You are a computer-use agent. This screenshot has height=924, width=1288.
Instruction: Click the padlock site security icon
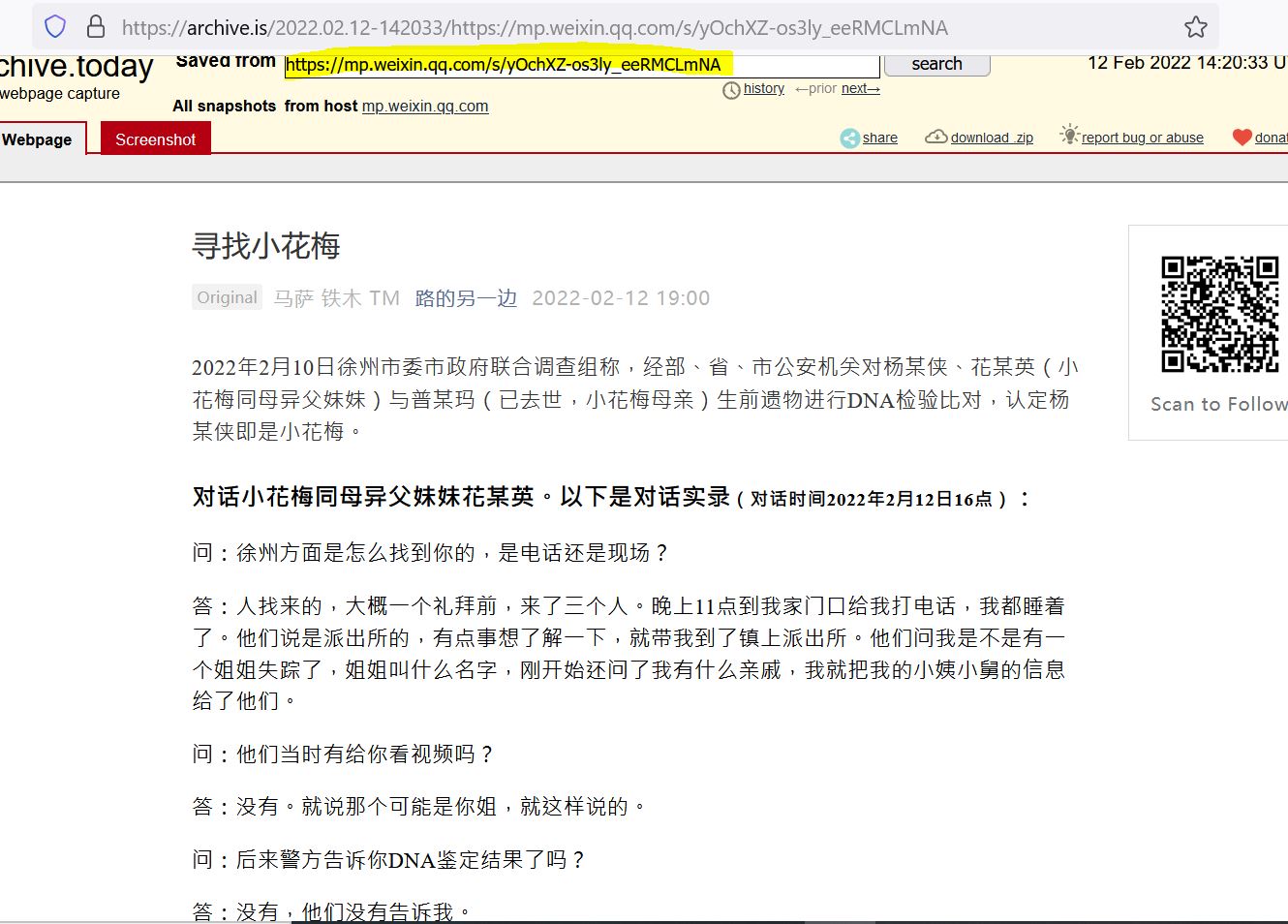click(x=95, y=27)
